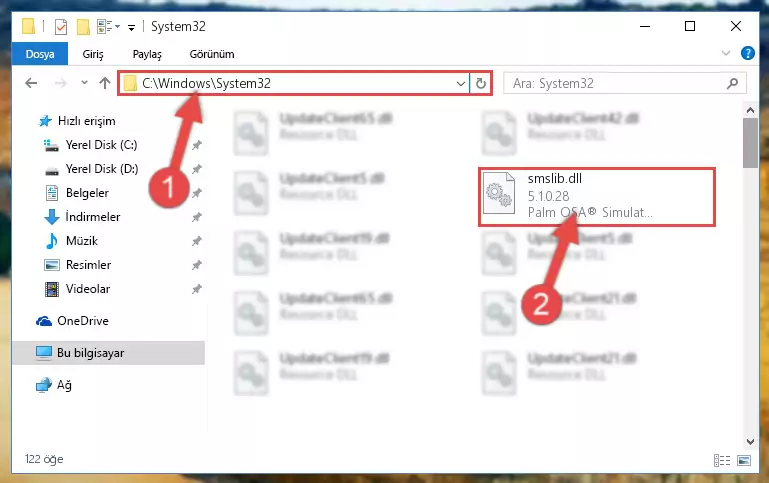Switch to the Görünüm tab
Screen dimensions: 769x483
(212, 54)
